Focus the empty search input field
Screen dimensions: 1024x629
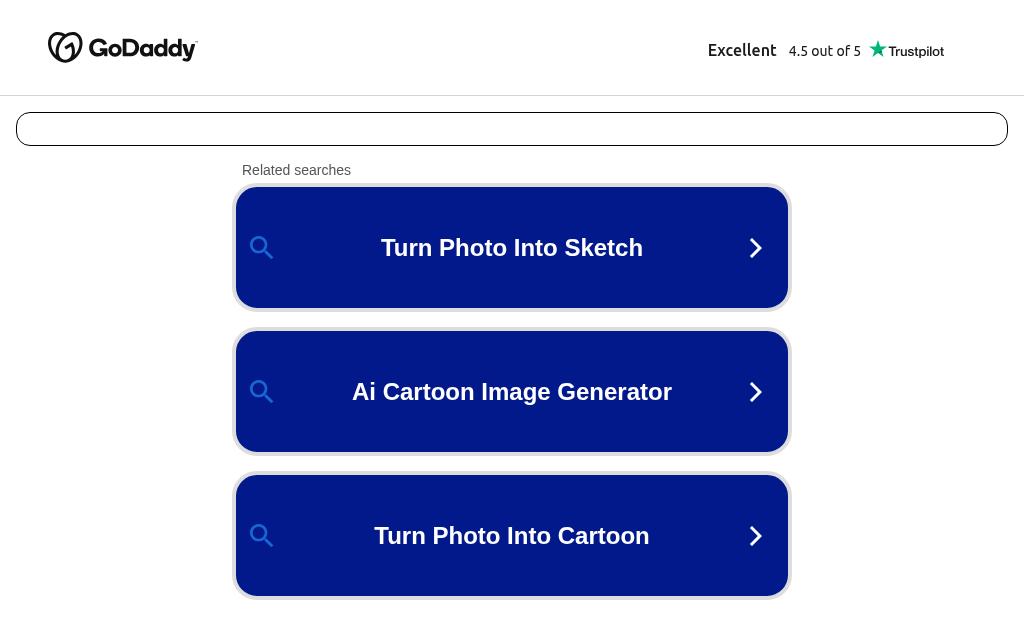512,129
